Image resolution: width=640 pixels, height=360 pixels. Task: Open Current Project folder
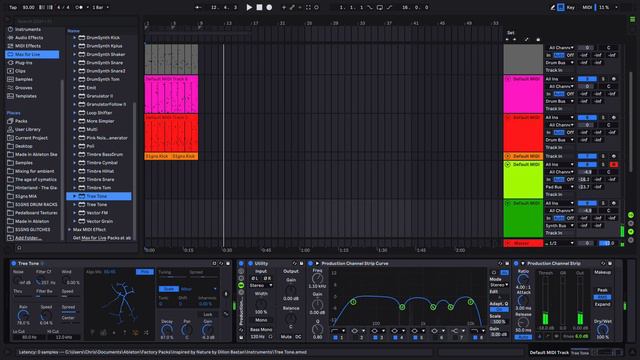[31, 138]
